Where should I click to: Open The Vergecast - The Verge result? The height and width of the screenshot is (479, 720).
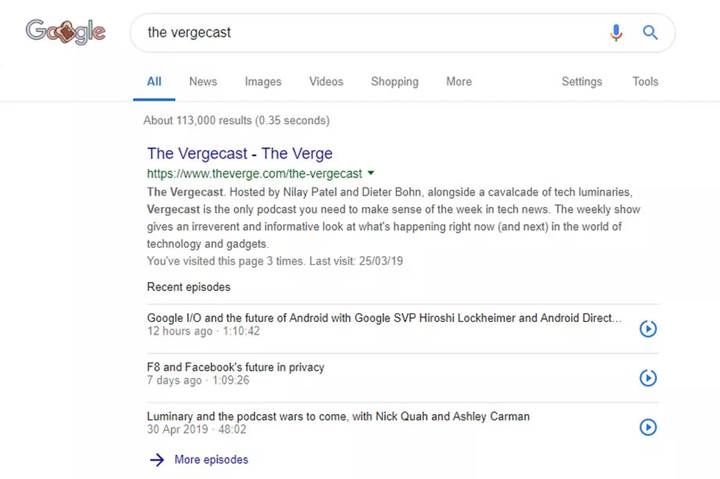coord(240,154)
